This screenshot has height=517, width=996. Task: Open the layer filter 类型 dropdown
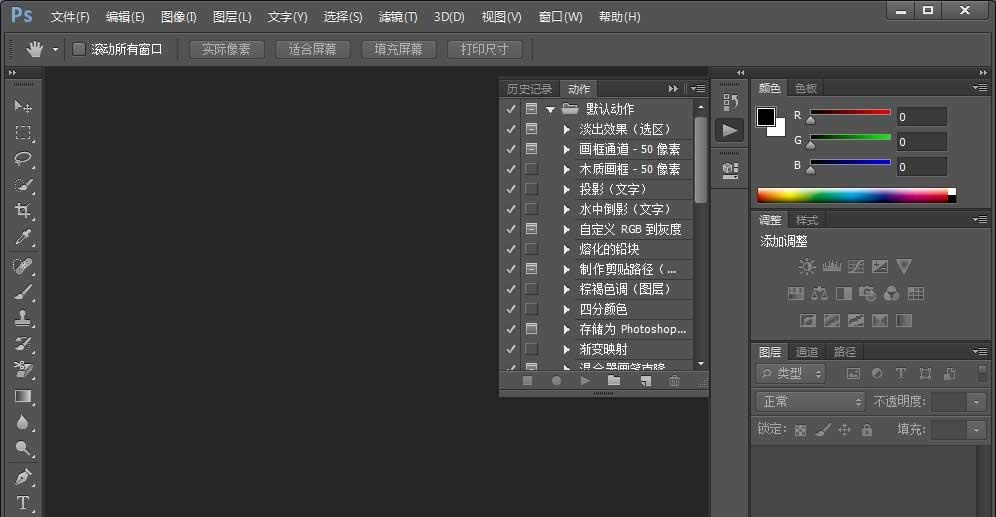790,373
